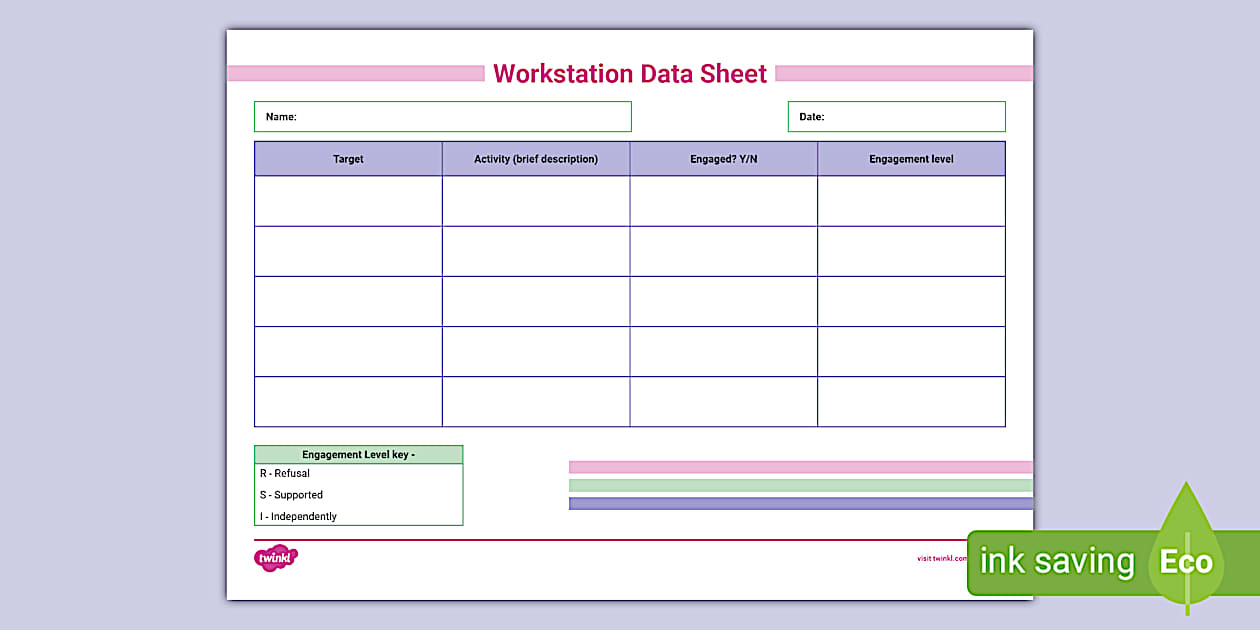Screen dimensions: 1260x630
Task: Click the last row's Engagement level cell
Action: 911,401
